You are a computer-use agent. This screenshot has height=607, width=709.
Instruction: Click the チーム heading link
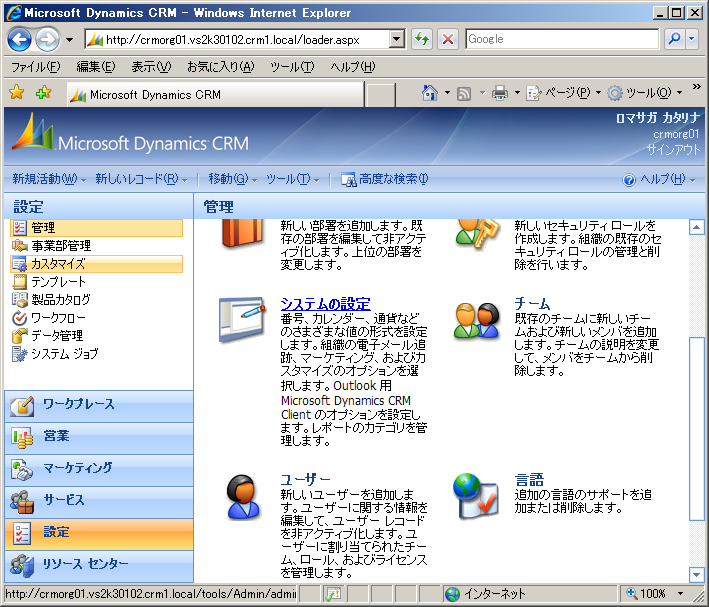click(x=532, y=303)
